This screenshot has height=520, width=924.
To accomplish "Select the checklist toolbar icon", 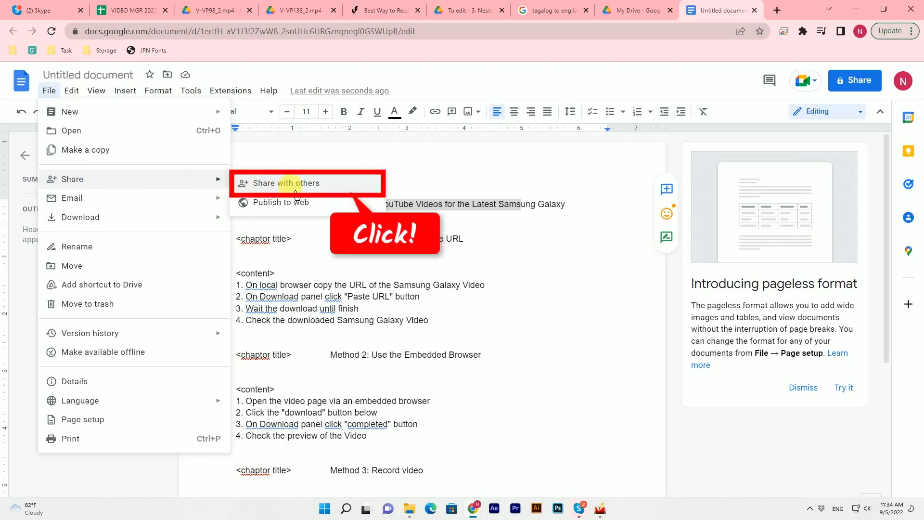I will click(592, 111).
